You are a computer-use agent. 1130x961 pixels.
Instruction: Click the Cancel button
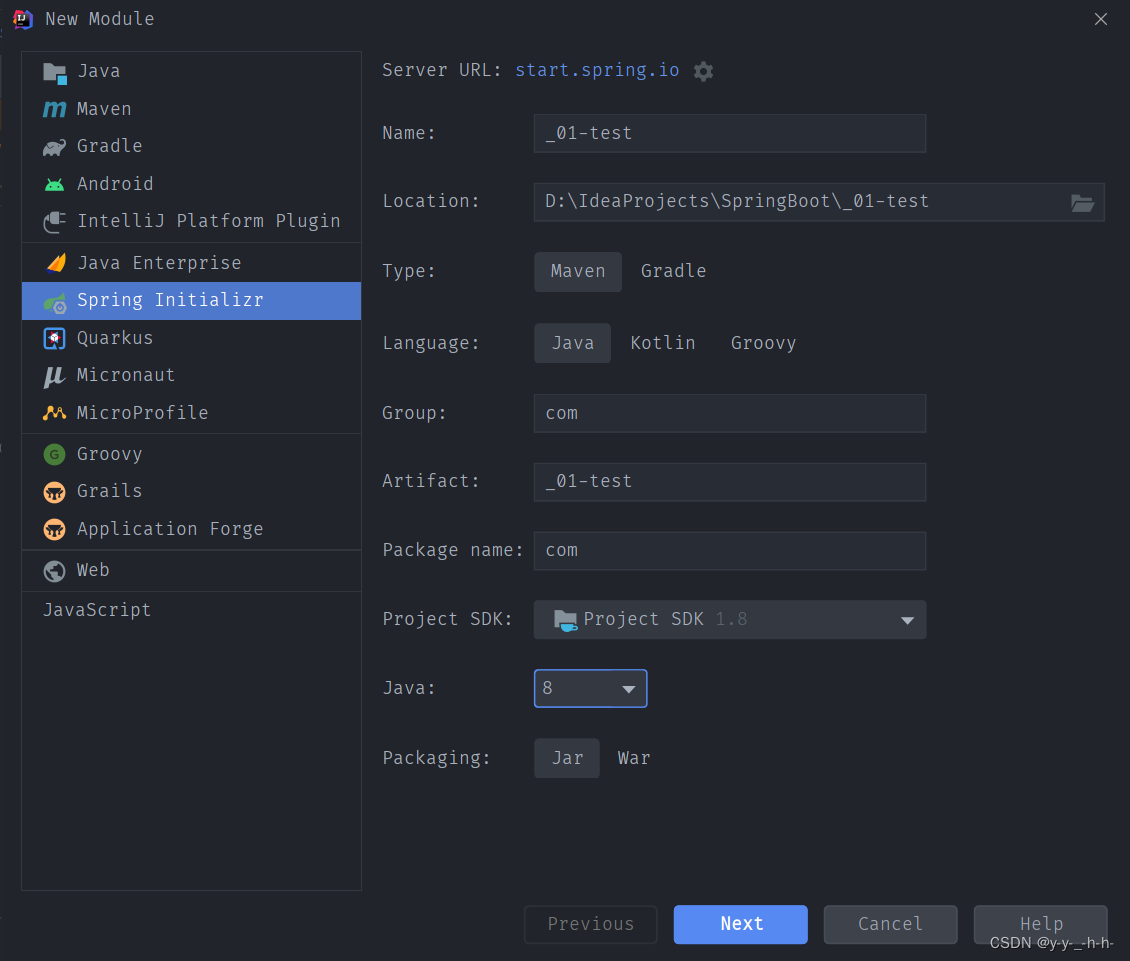click(890, 924)
